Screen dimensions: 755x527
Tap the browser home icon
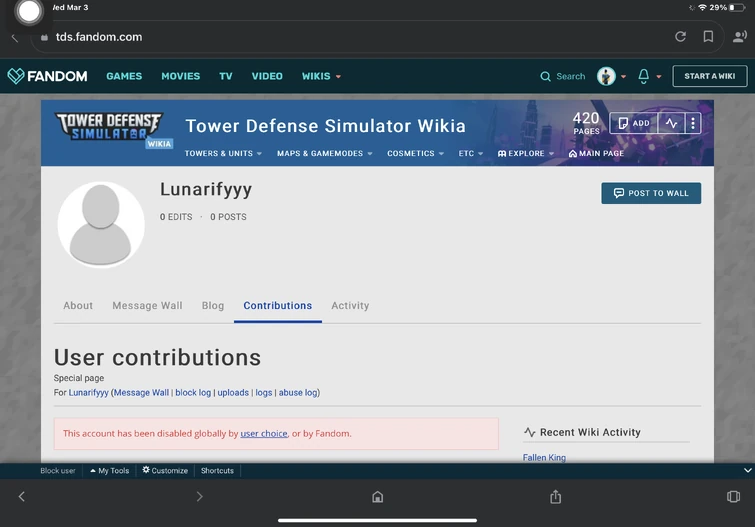click(x=378, y=496)
